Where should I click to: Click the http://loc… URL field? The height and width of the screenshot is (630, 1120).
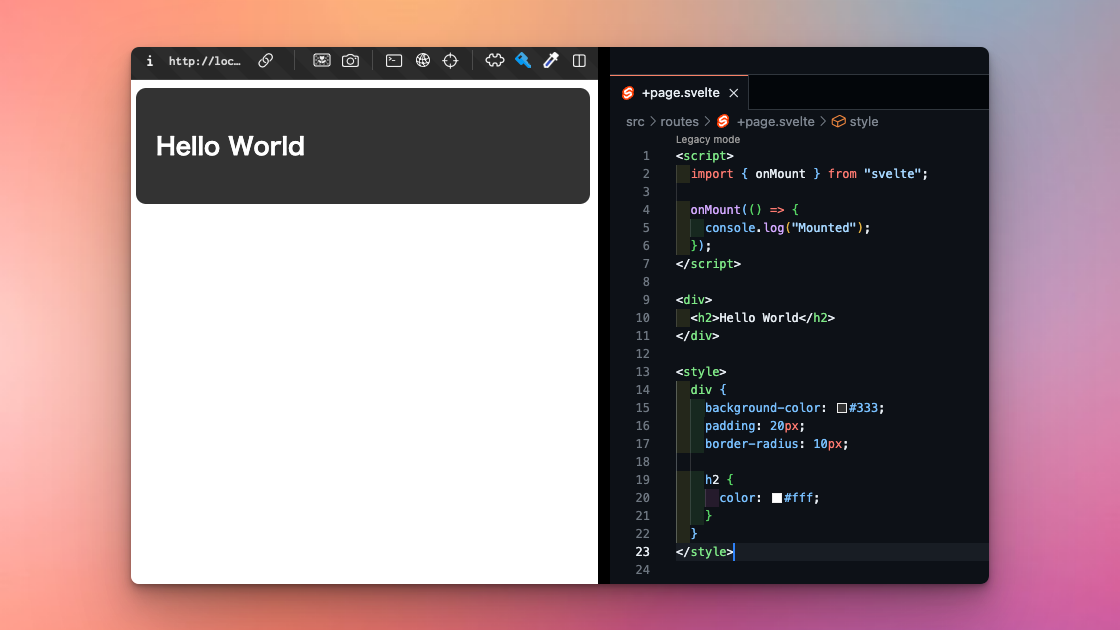[x=204, y=61]
